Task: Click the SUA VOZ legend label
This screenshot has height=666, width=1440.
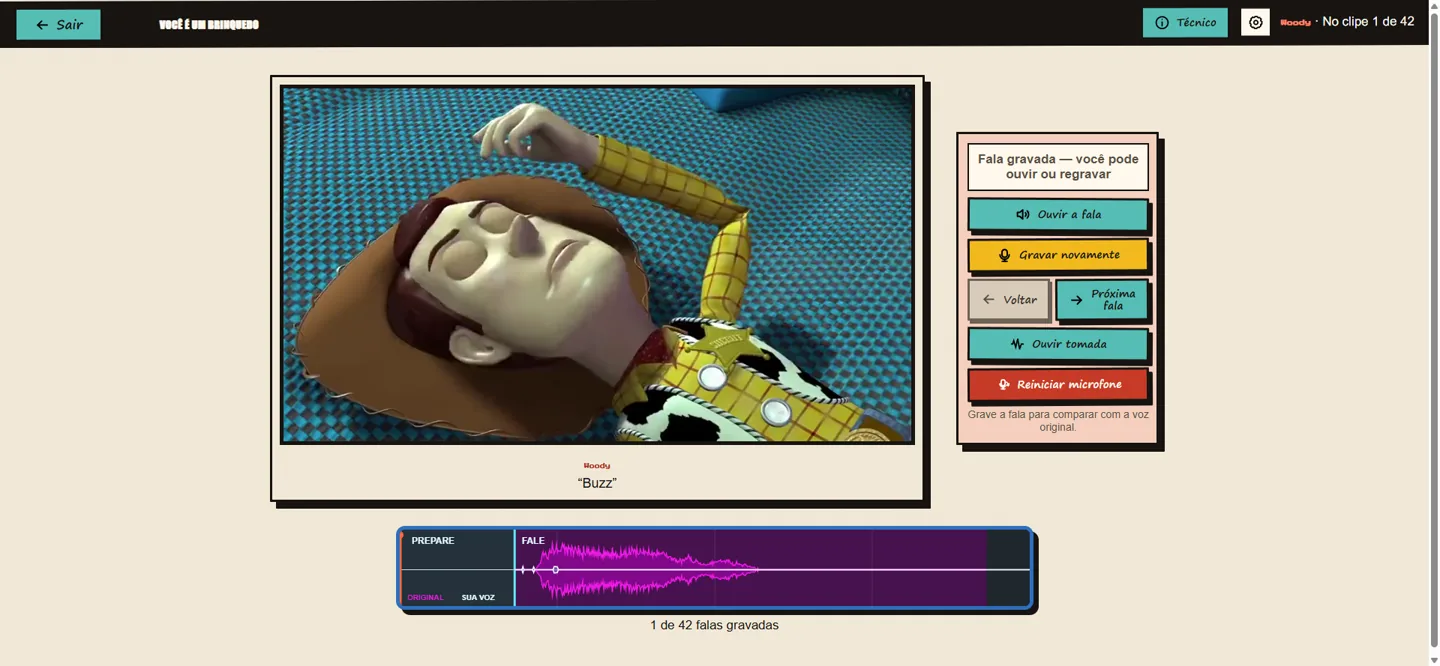Action: click(478, 597)
